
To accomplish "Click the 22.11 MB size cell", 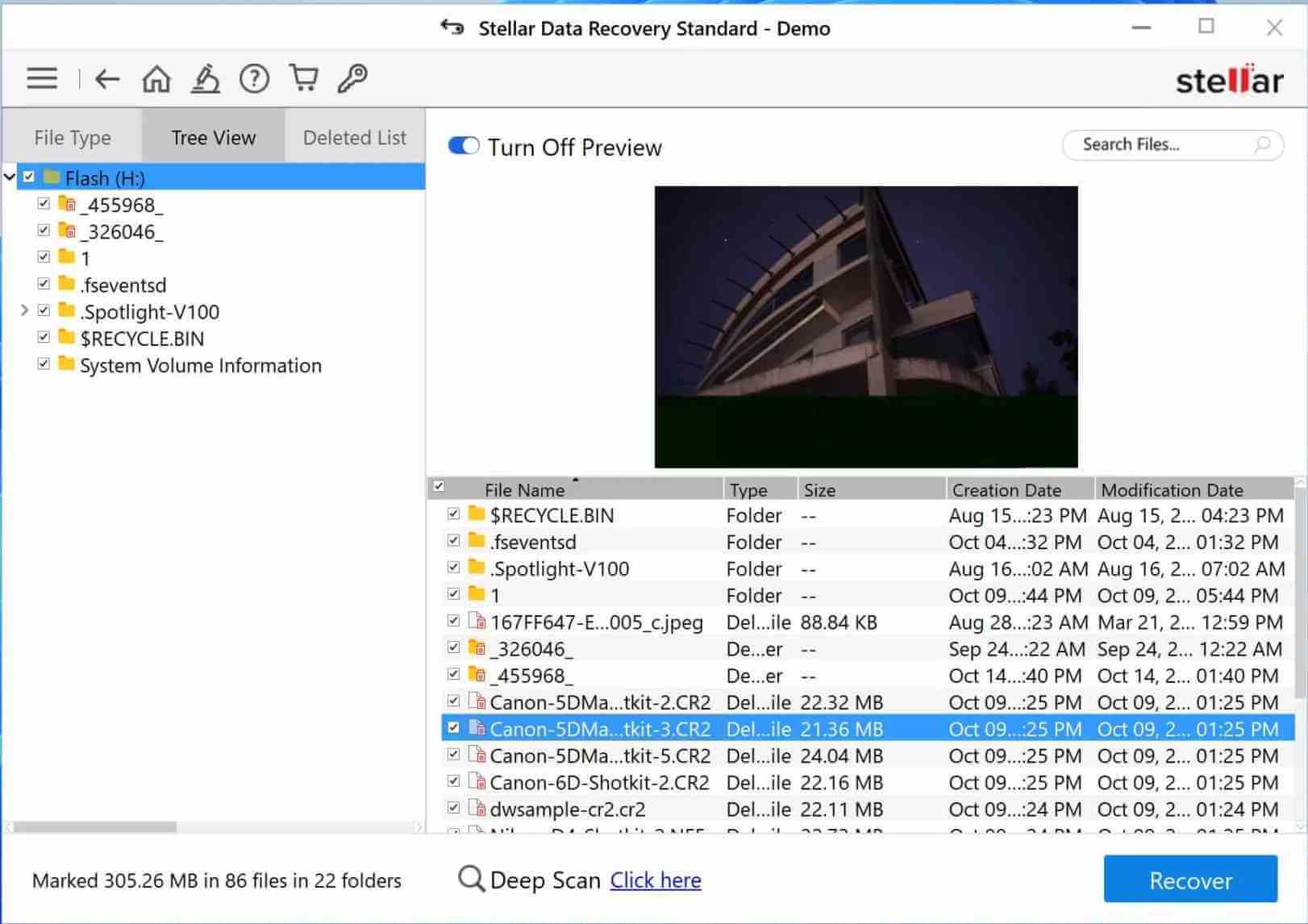I will click(x=842, y=809).
